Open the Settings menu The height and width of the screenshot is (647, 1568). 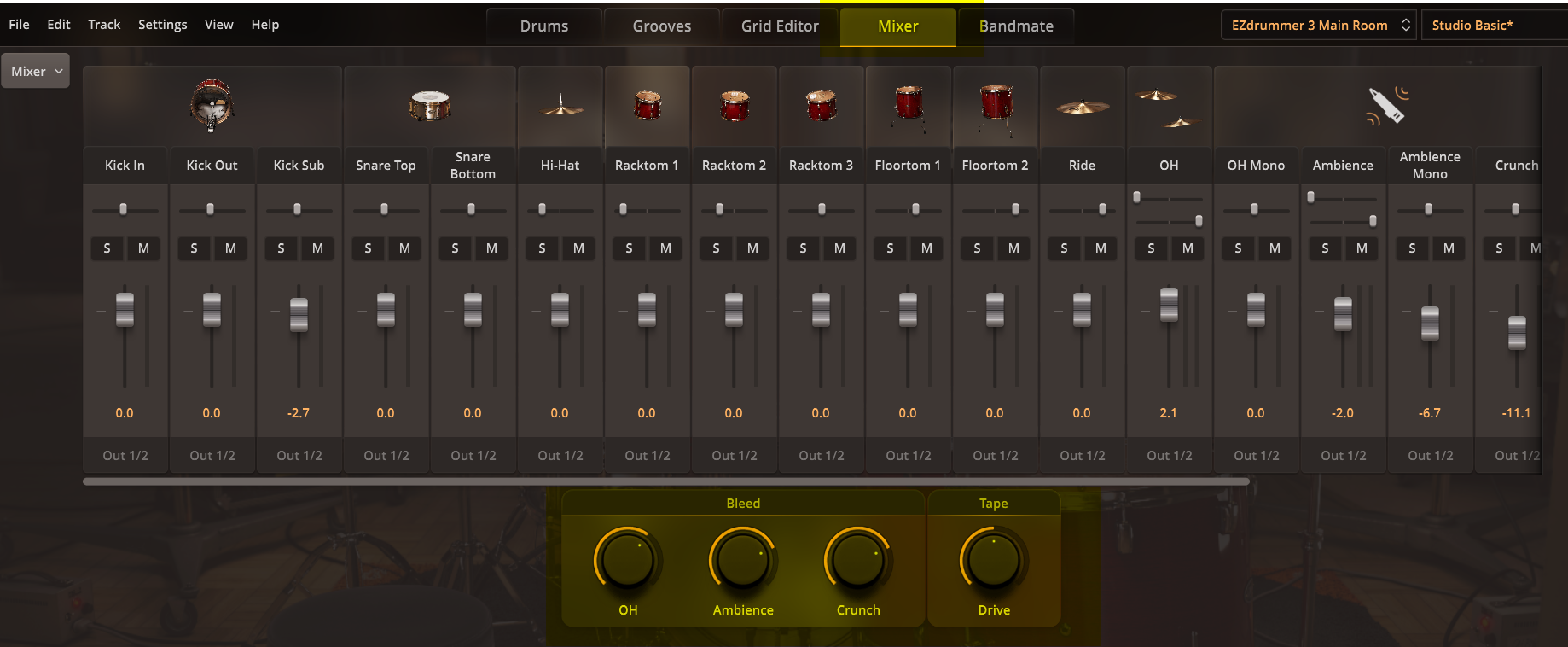coord(162,25)
